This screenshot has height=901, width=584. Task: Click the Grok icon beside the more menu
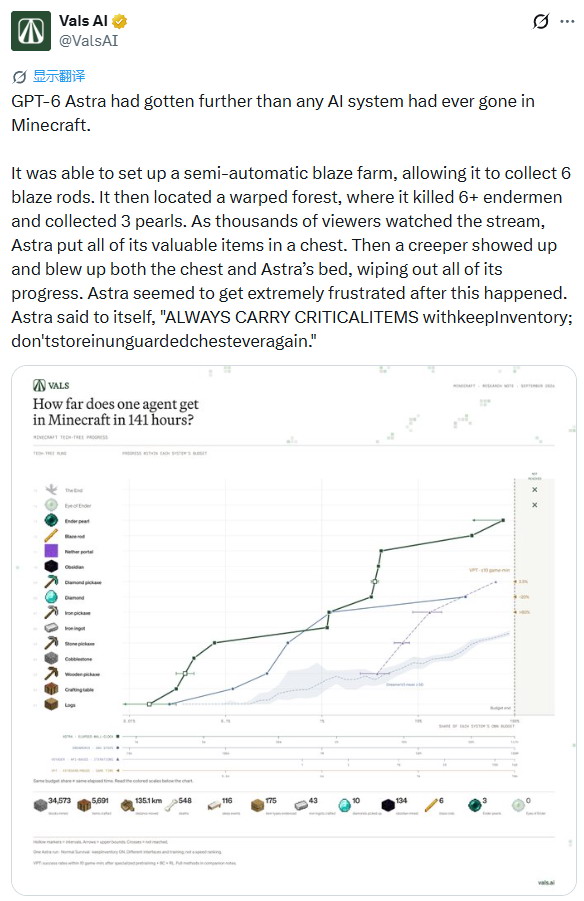point(540,21)
